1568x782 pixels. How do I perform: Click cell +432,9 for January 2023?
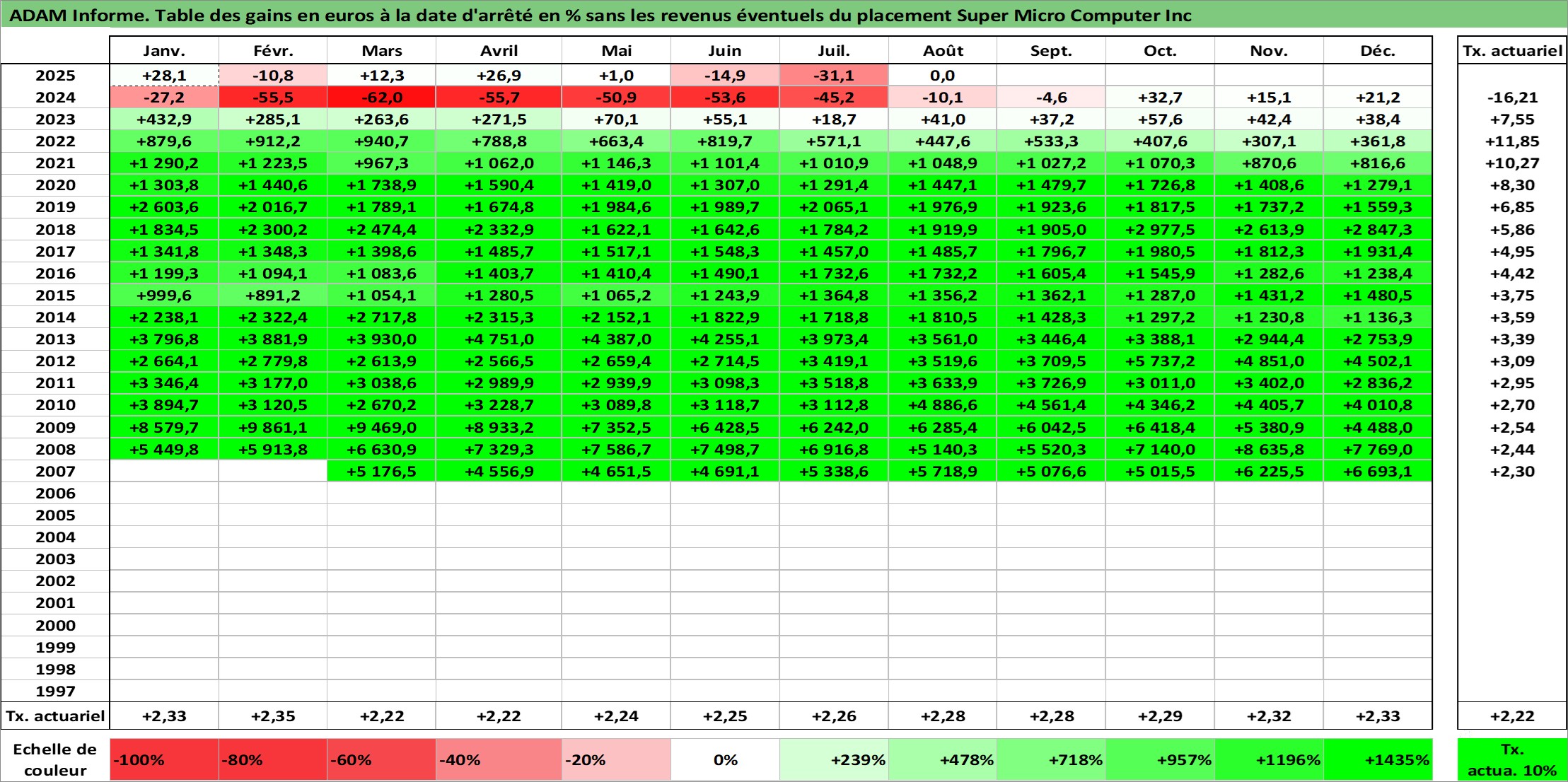pos(164,119)
